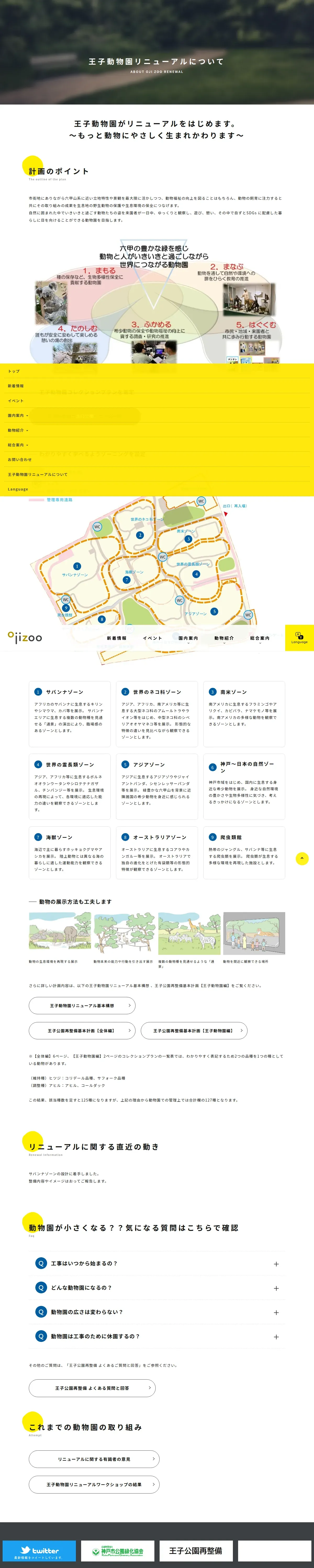Open 動物紹介 dropdown in the white header bar
This screenshot has height=1568, width=314.
(224, 638)
